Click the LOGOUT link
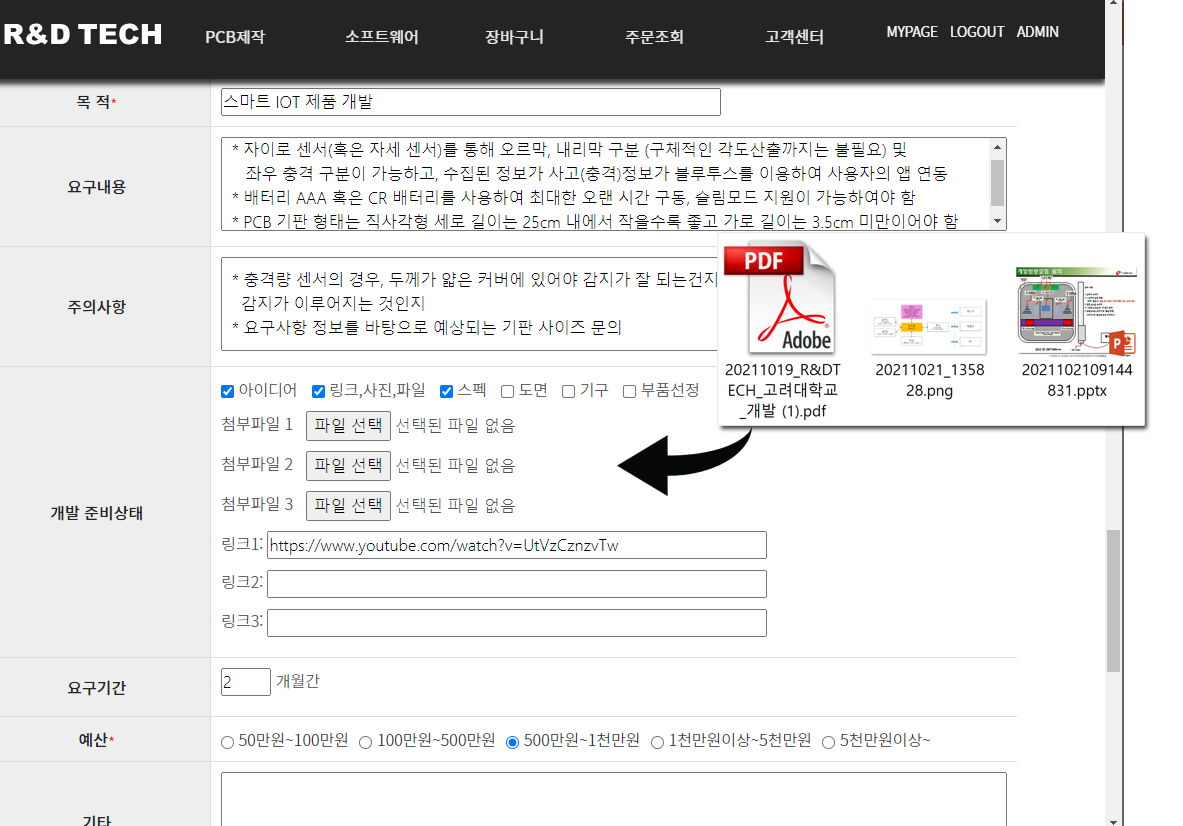The width and height of the screenshot is (1183, 826). [977, 32]
